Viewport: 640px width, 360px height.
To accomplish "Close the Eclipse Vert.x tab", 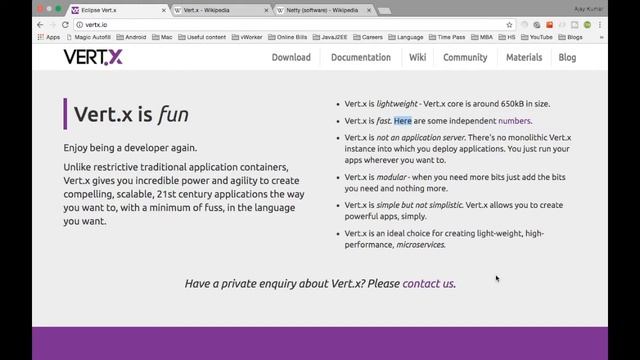I will [164, 10].
